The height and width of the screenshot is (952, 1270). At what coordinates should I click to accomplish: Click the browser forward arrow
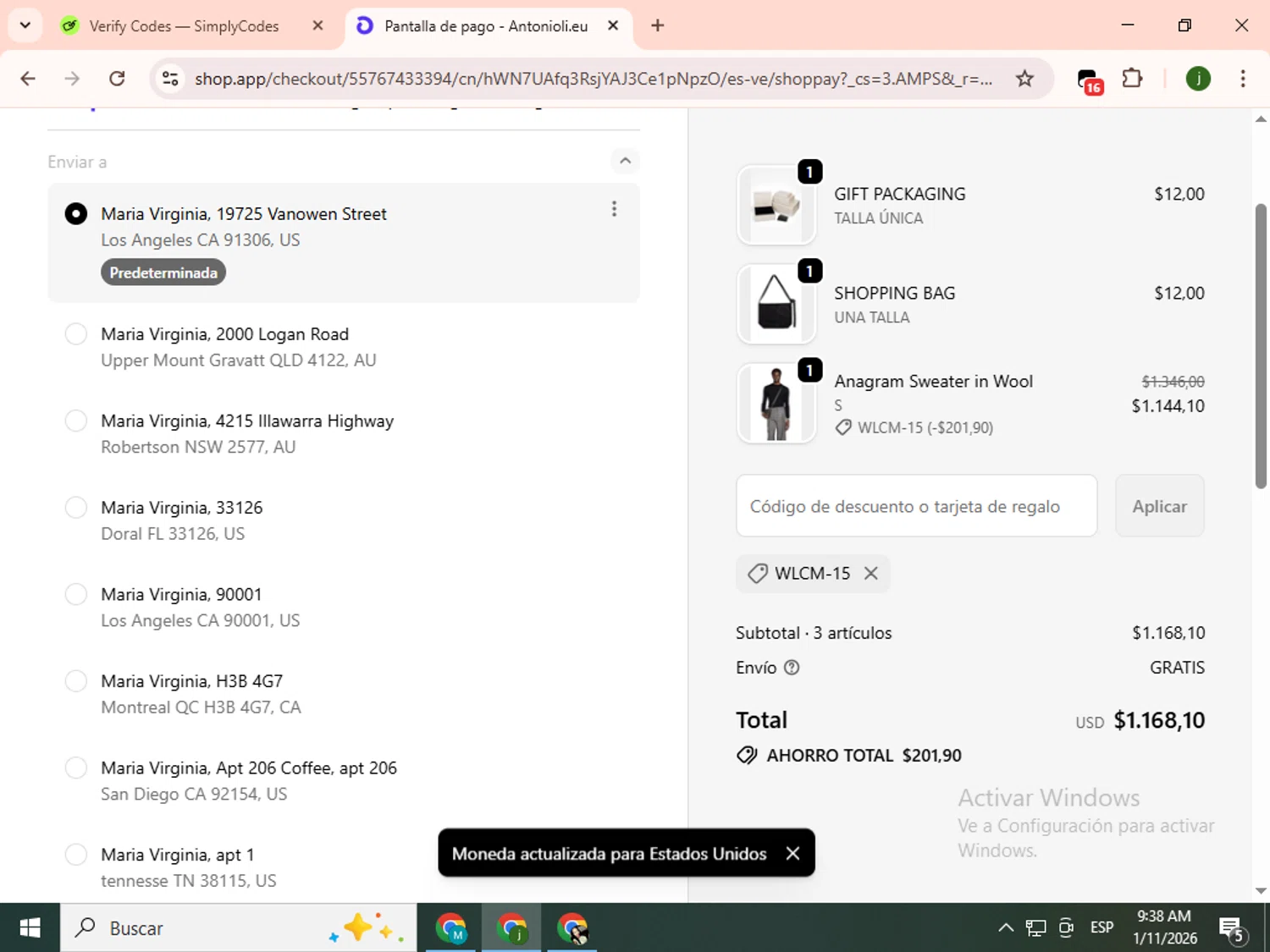click(x=72, y=79)
